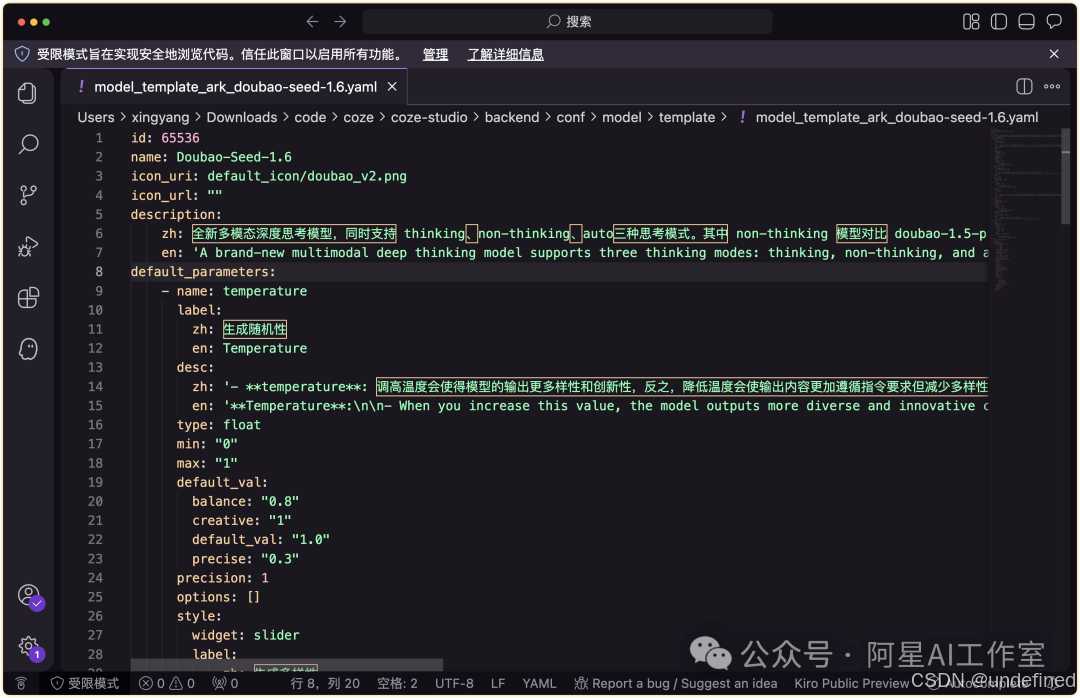The image size is (1080, 698).
Task: Open the Explorer view in activity bar
Action: tap(28, 93)
